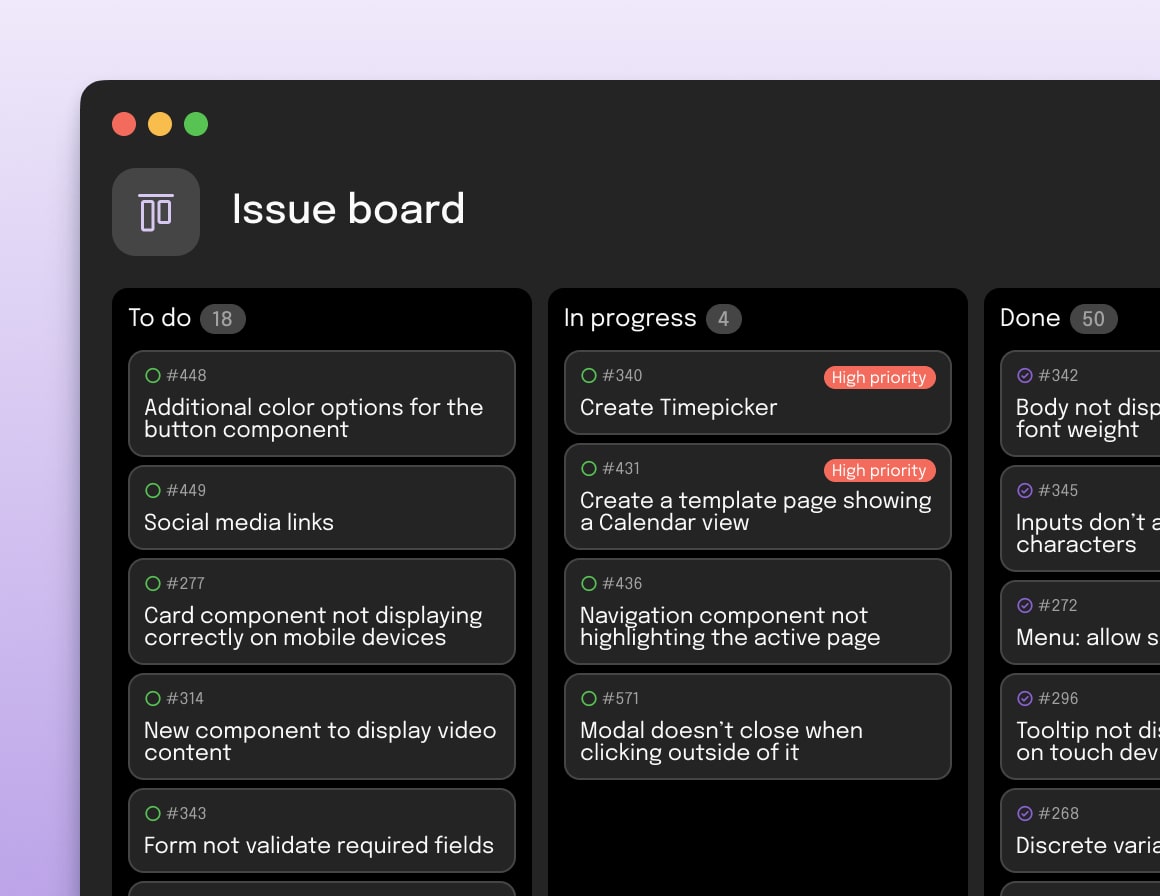Click the Issue board app logo icon
This screenshot has height=896, width=1160.
[x=156, y=211]
